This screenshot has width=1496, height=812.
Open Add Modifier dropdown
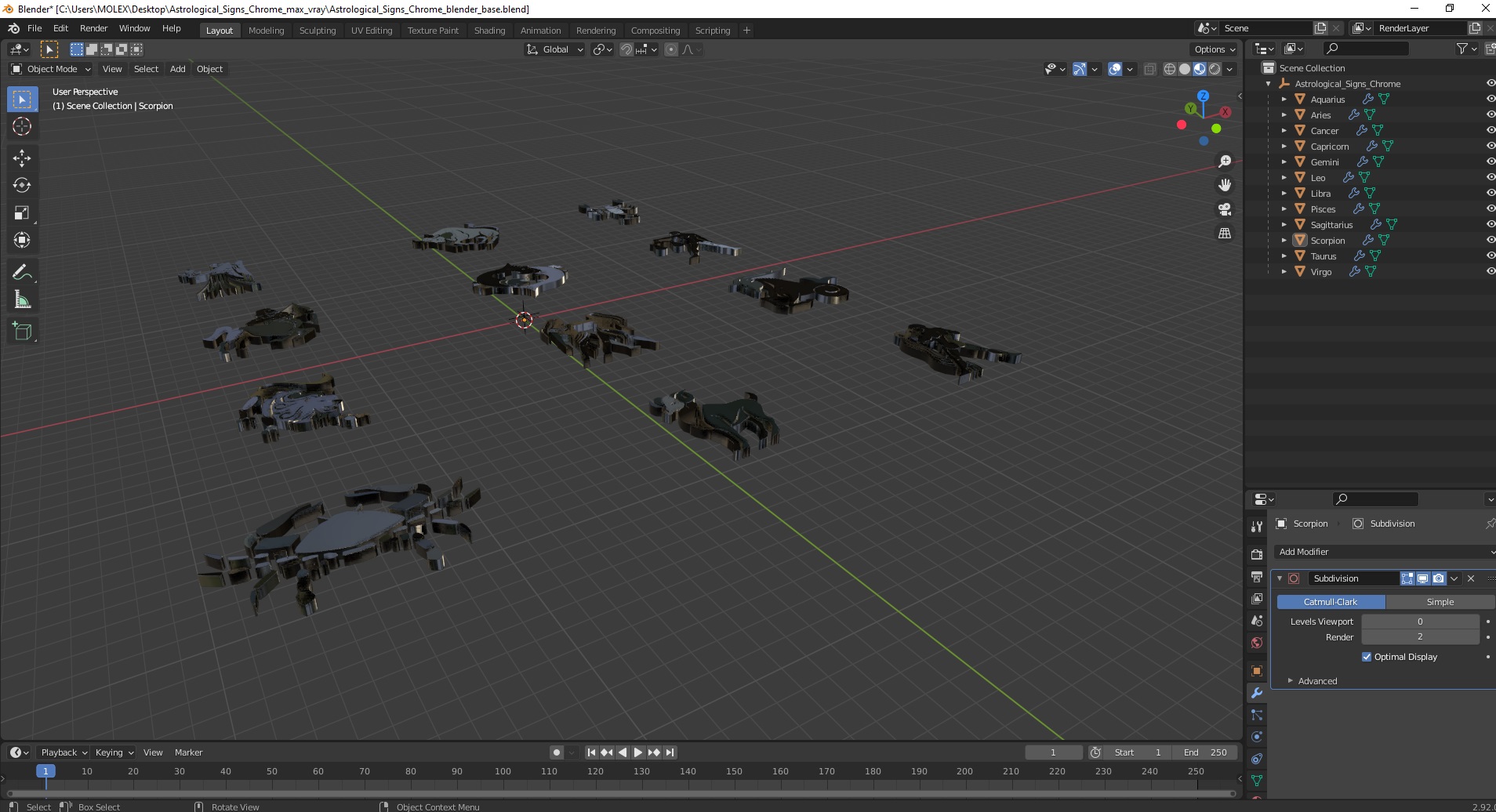[x=1384, y=552]
